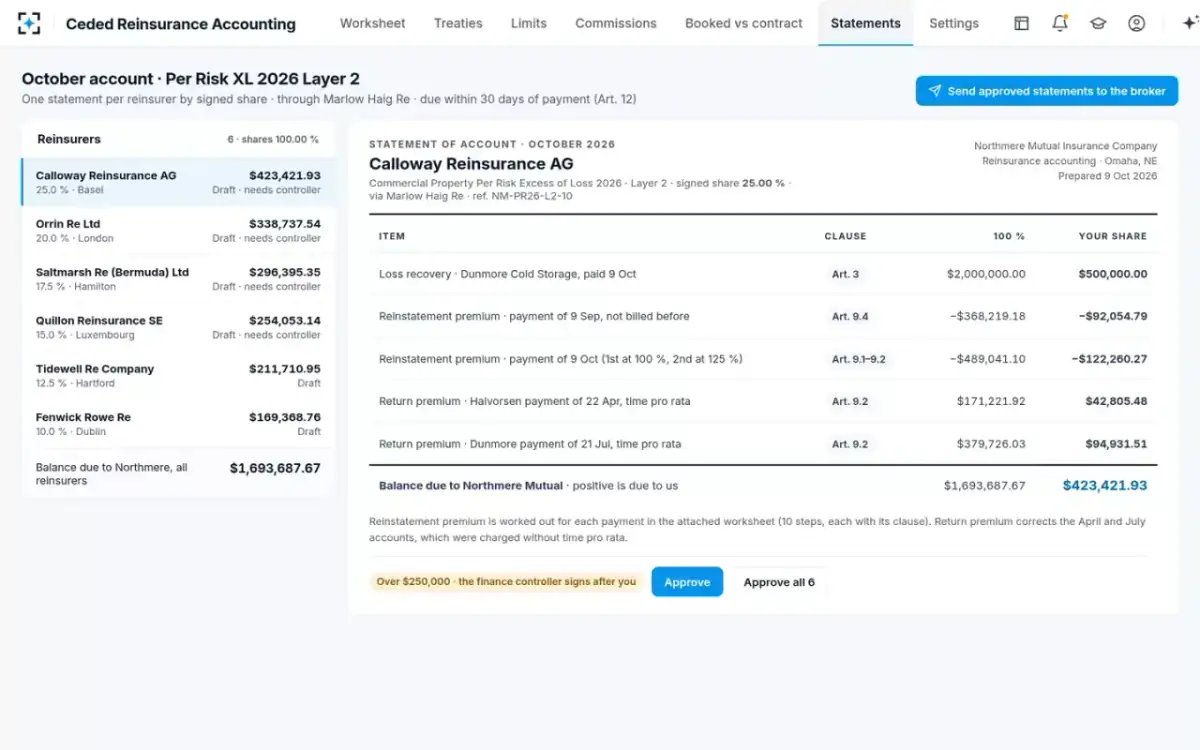Select Orrin Re Ltd statement
Viewport: 1200px width, 750px height.
coord(179,231)
